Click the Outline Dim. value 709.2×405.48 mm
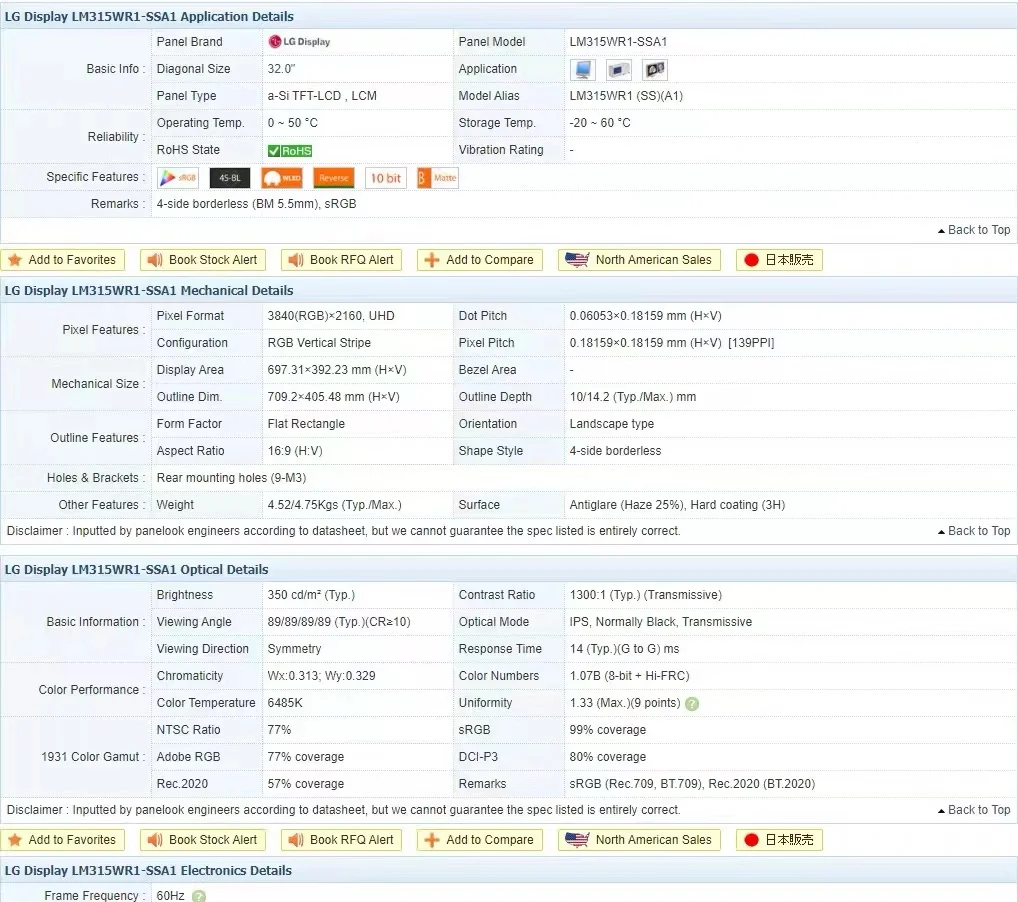This screenshot has width=1018, height=902. pyautogui.click(x=334, y=397)
